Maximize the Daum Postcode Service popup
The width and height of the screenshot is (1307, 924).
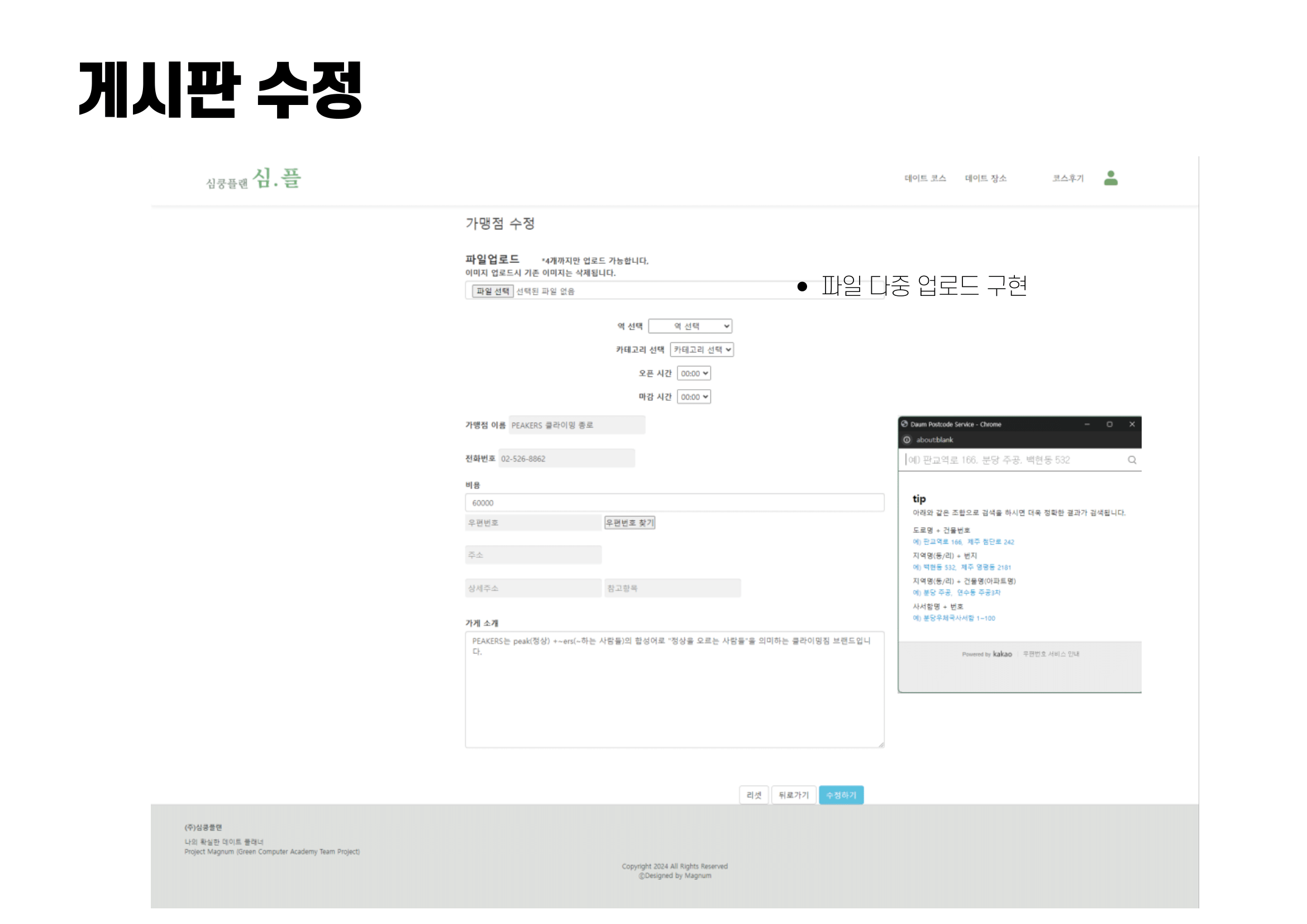coord(1109,424)
